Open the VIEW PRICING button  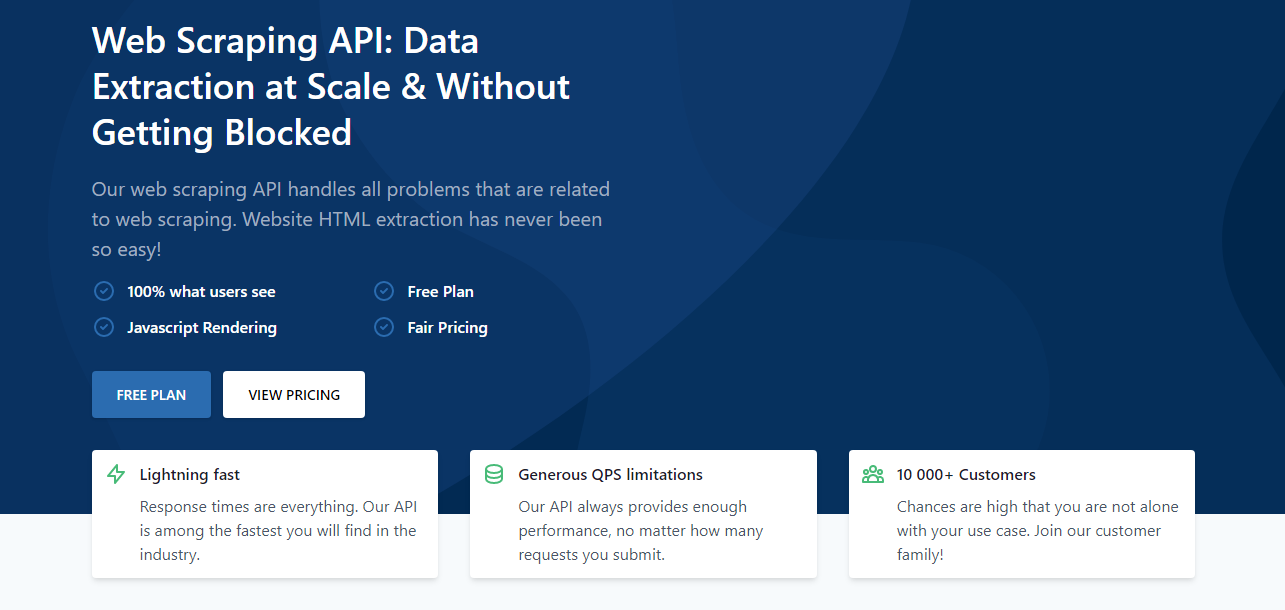coord(294,395)
